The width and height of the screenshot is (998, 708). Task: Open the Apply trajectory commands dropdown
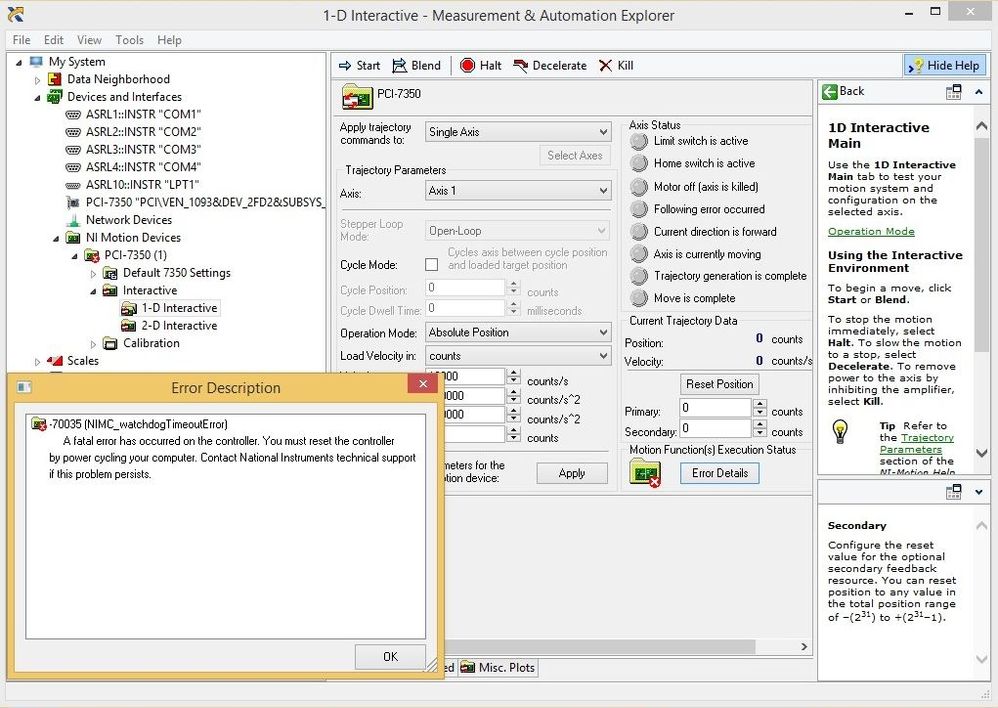602,132
